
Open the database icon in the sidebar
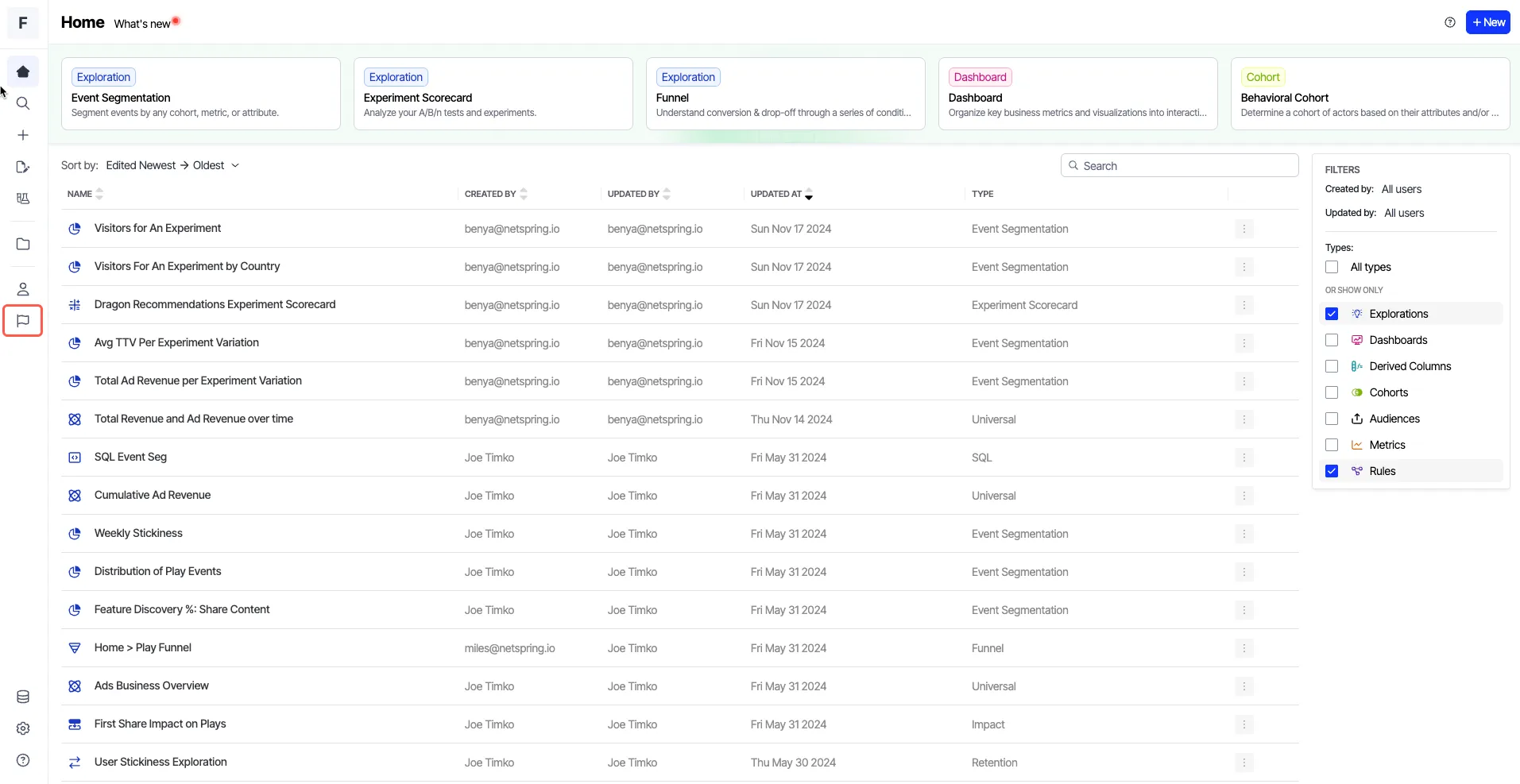(x=23, y=697)
